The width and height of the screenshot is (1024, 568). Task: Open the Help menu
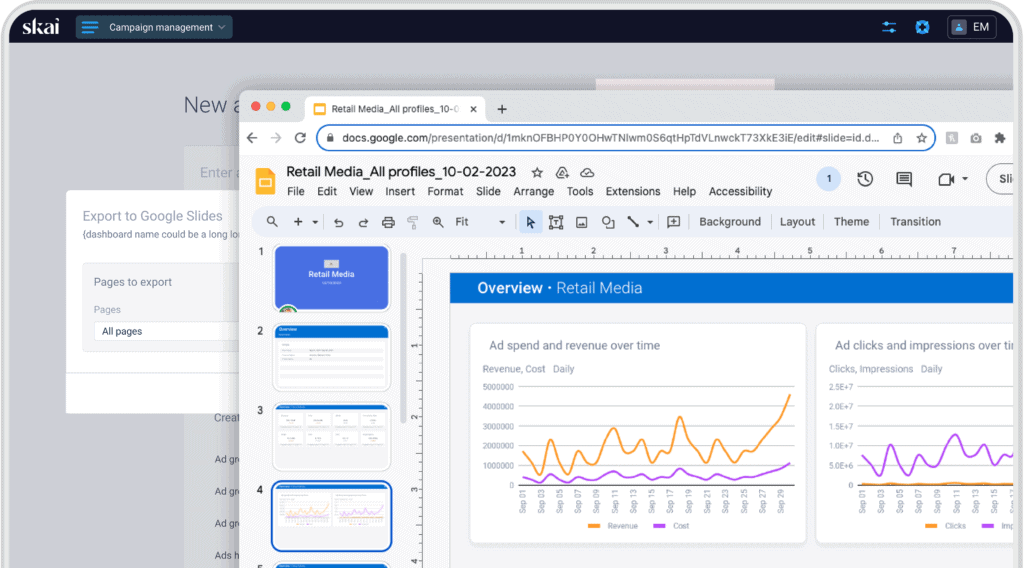point(684,191)
